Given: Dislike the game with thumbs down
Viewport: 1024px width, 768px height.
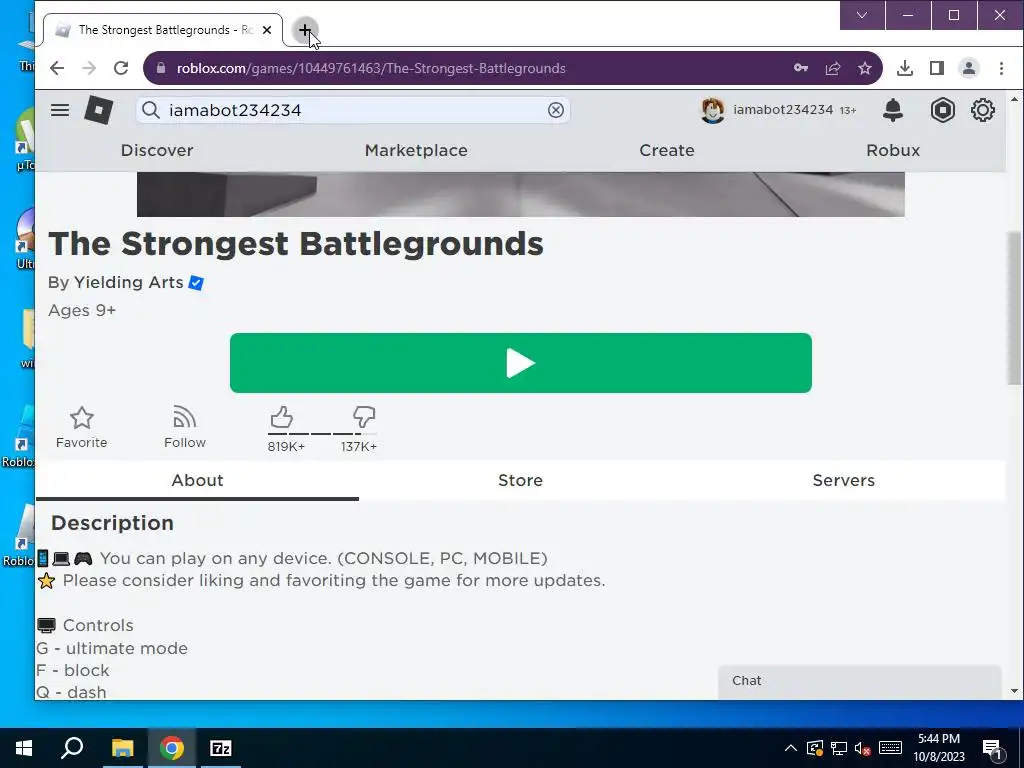Looking at the screenshot, I should [364, 417].
